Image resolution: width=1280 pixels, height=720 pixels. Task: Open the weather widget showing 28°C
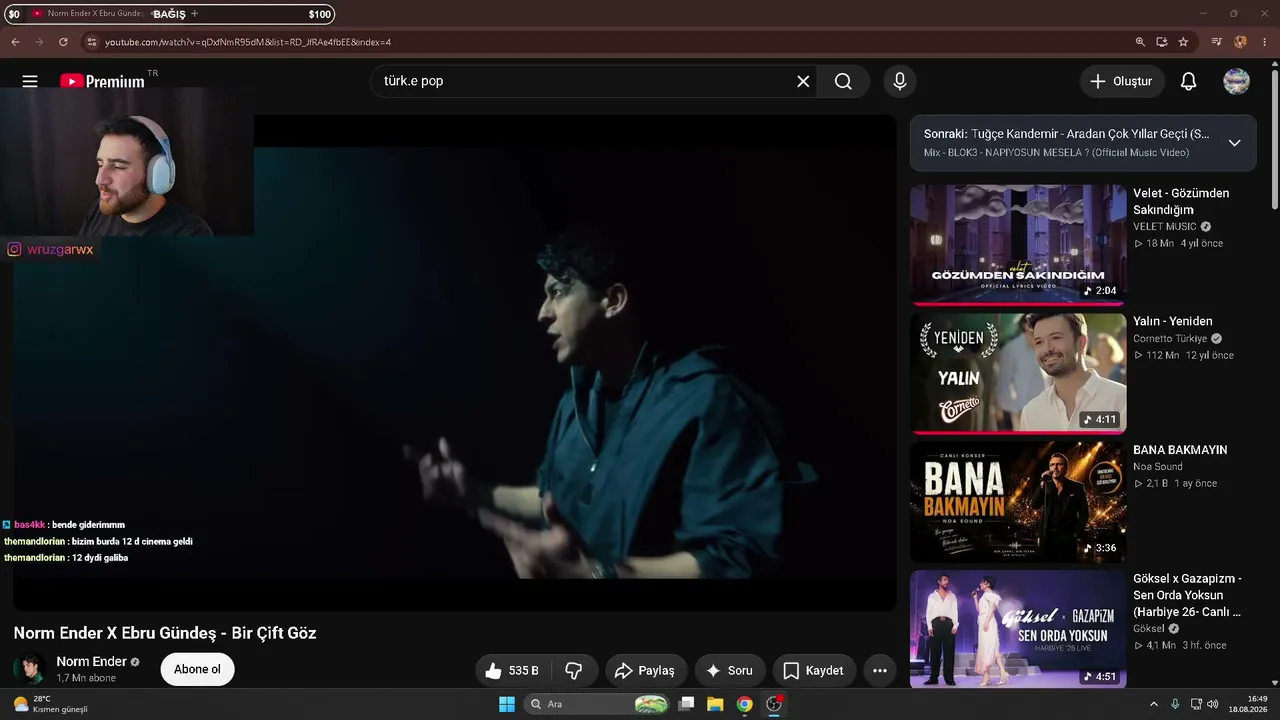point(49,704)
